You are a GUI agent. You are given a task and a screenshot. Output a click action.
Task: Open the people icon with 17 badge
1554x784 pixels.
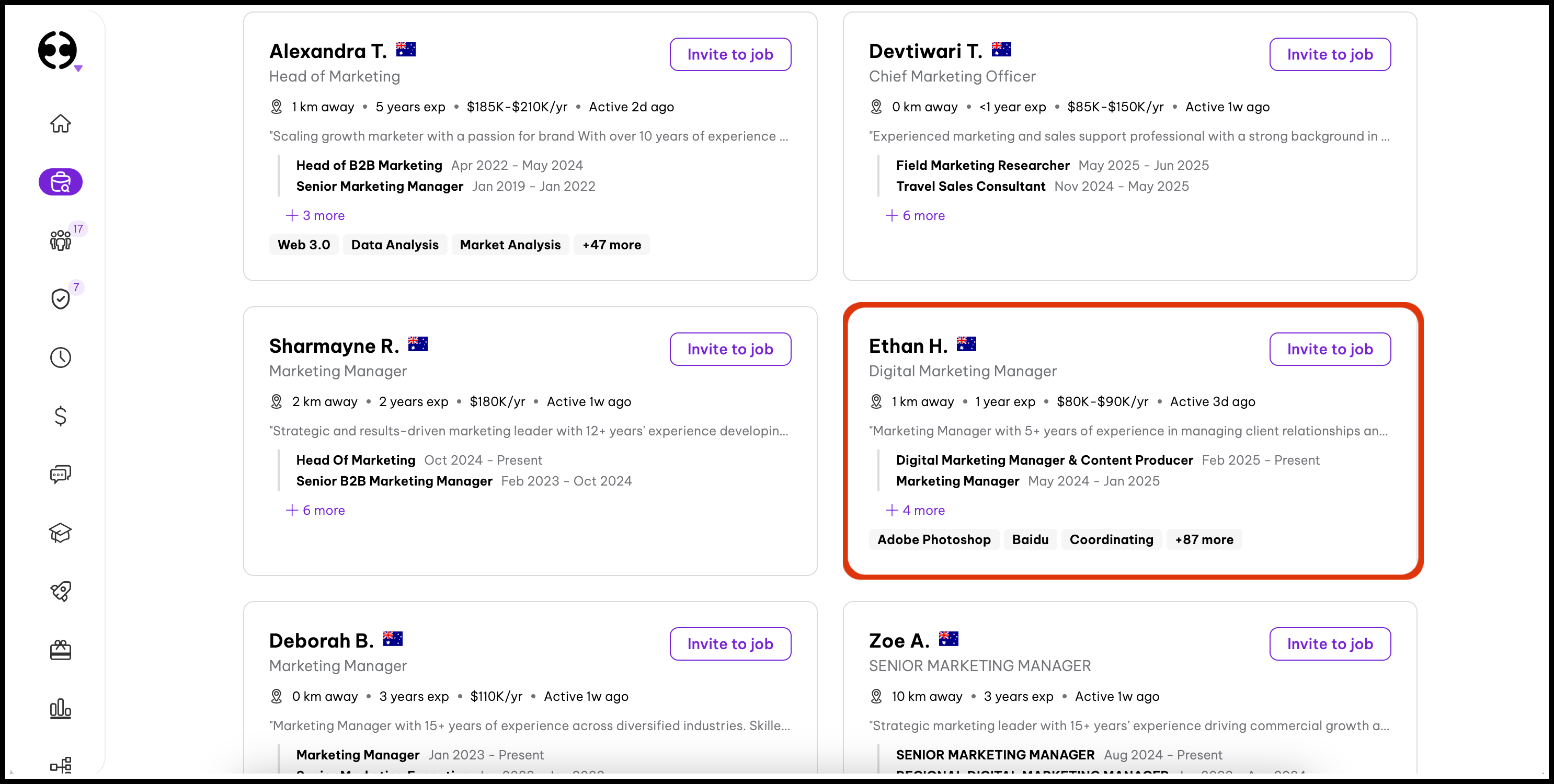(60, 240)
